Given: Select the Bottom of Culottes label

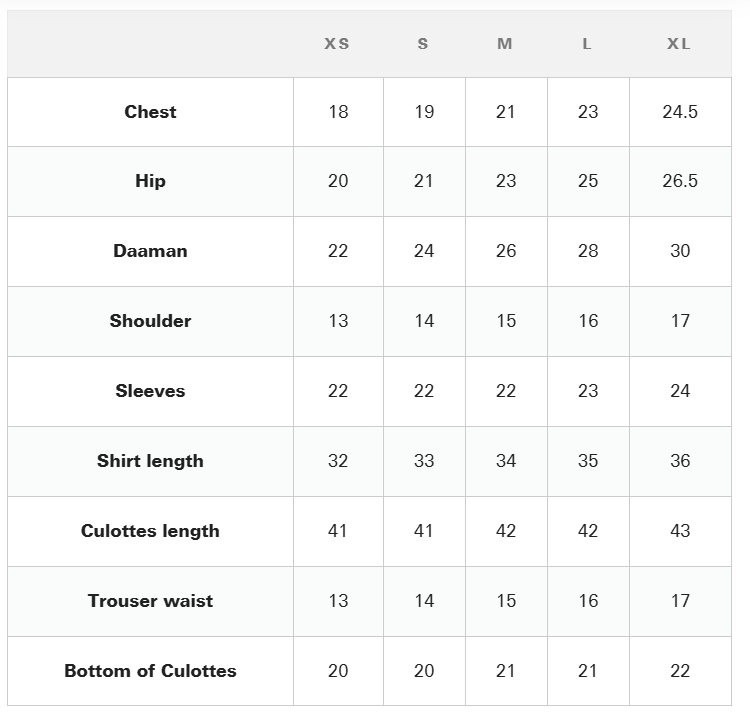Looking at the screenshot, I should pyautogui.click(x=150, y=671).
